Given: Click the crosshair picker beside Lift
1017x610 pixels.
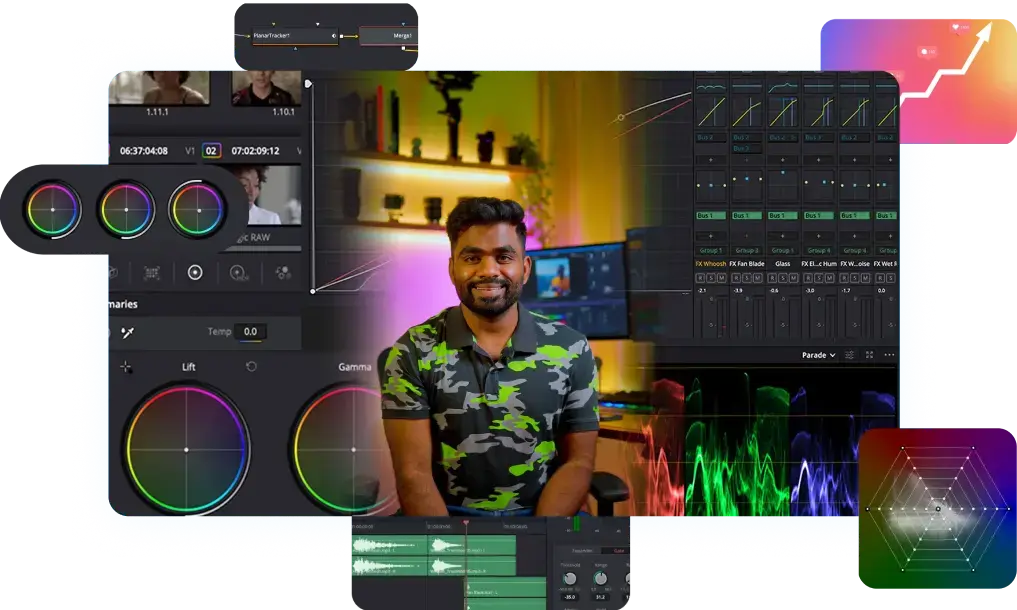Looking at the screenshot, I should point(127,367).
